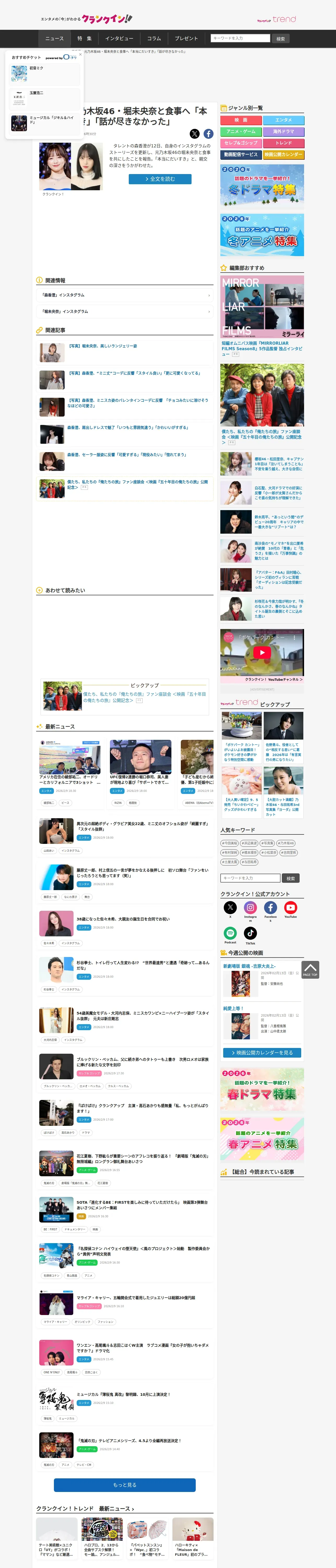Select the アニメ・ゲーム genre button

241,131
